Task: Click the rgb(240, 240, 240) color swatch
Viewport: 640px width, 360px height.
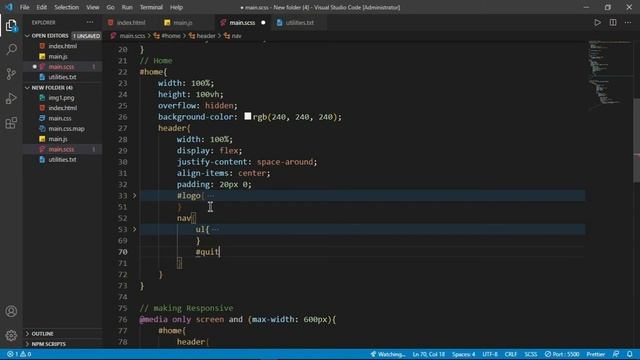Action: click(248, 116)
